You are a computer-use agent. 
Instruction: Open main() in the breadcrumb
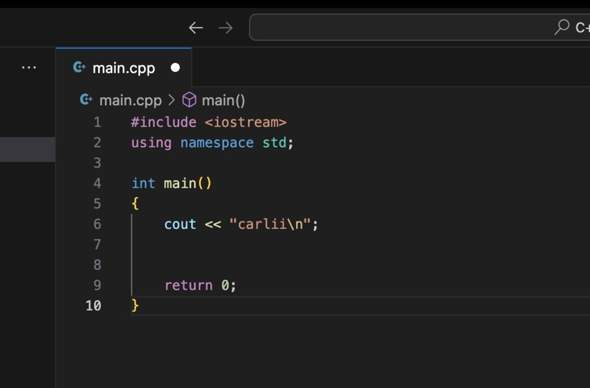click(224, 100)
